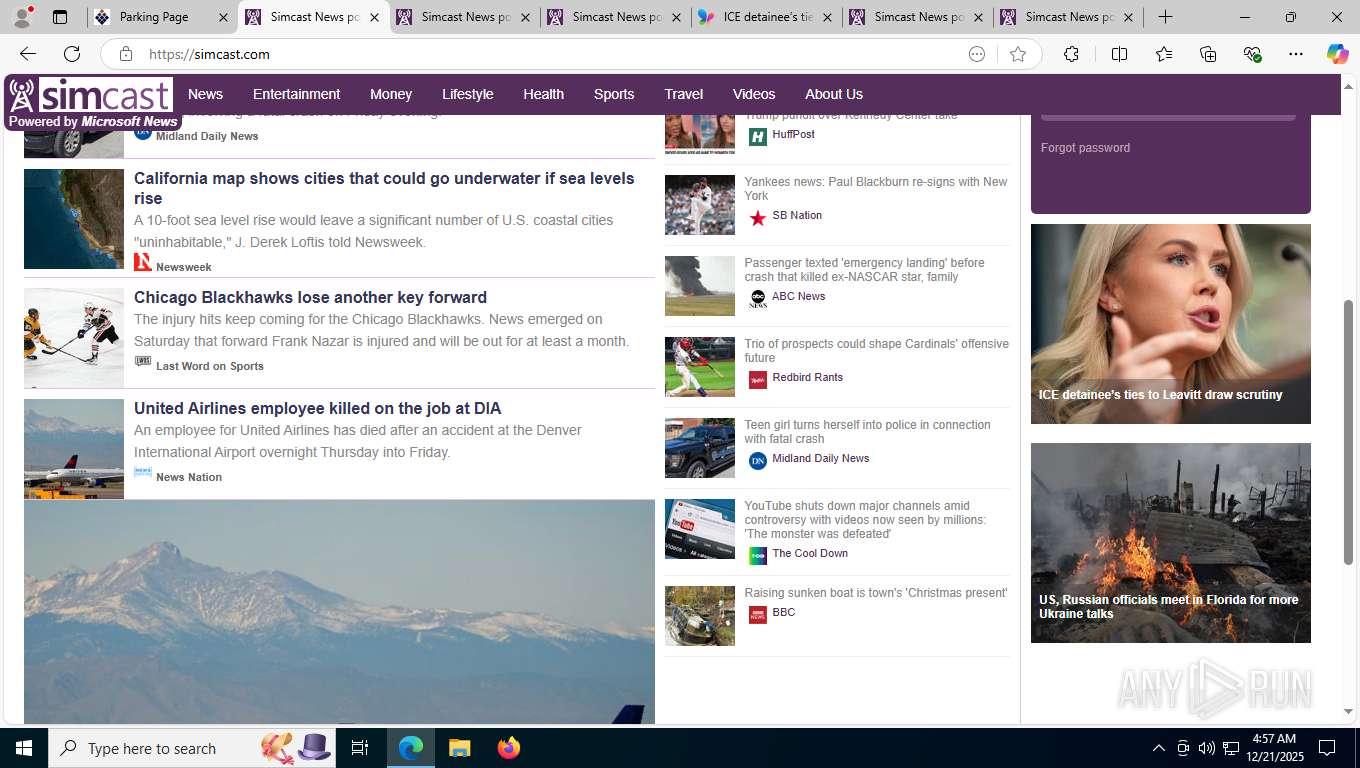The width and height of the screenshot is (1360, 768).
Task: Open the News menu item
Action: point(205,94)
